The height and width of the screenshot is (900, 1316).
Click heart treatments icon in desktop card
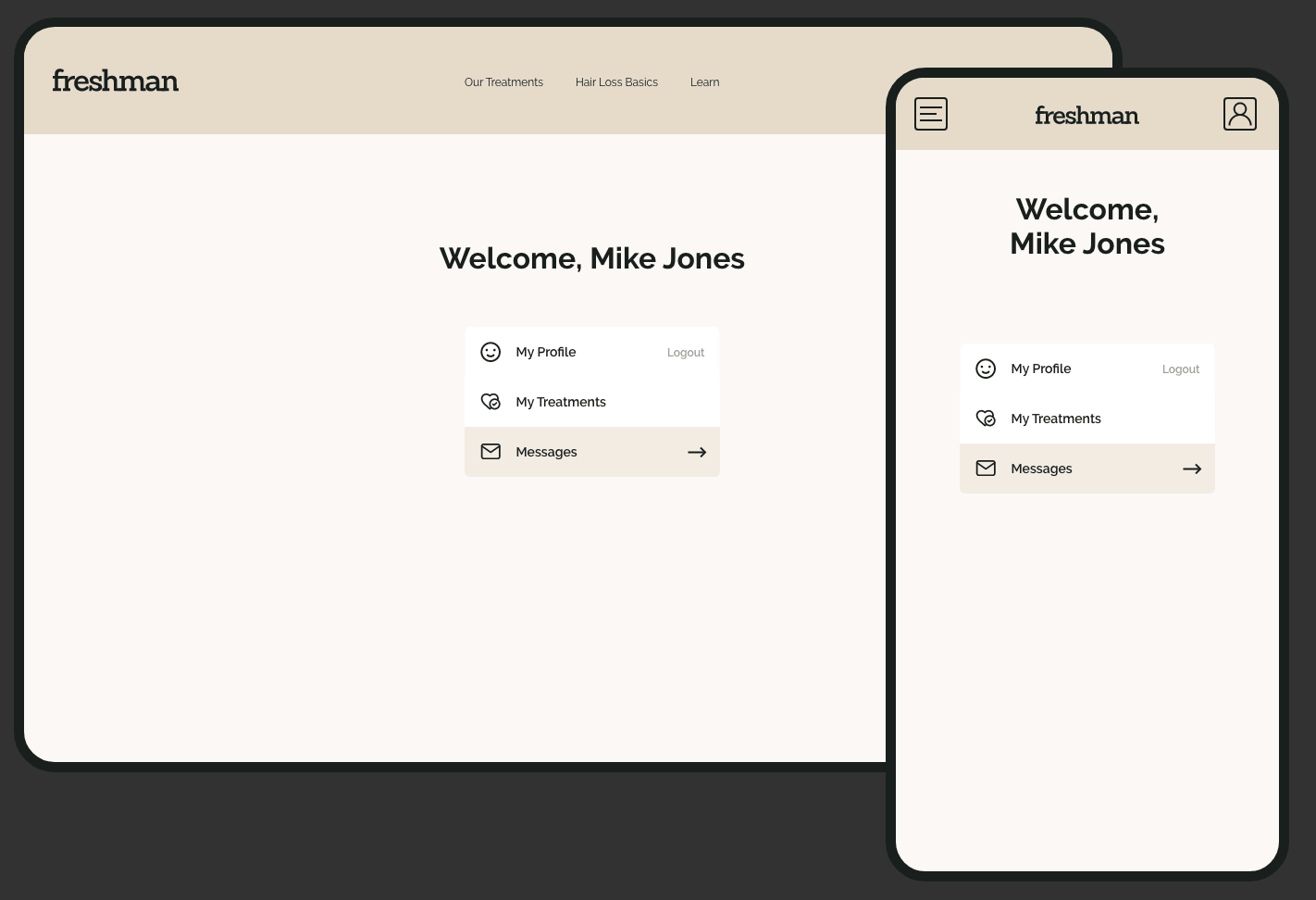tap(490, 402)
